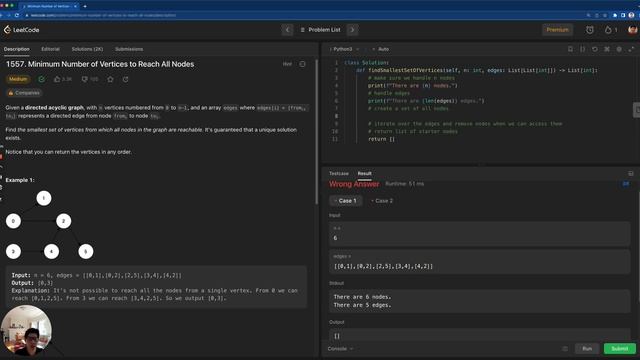Image resolution: width=640 pixels, height=360 pixels.
Task: Click the Run button
Action: point(587,349)
